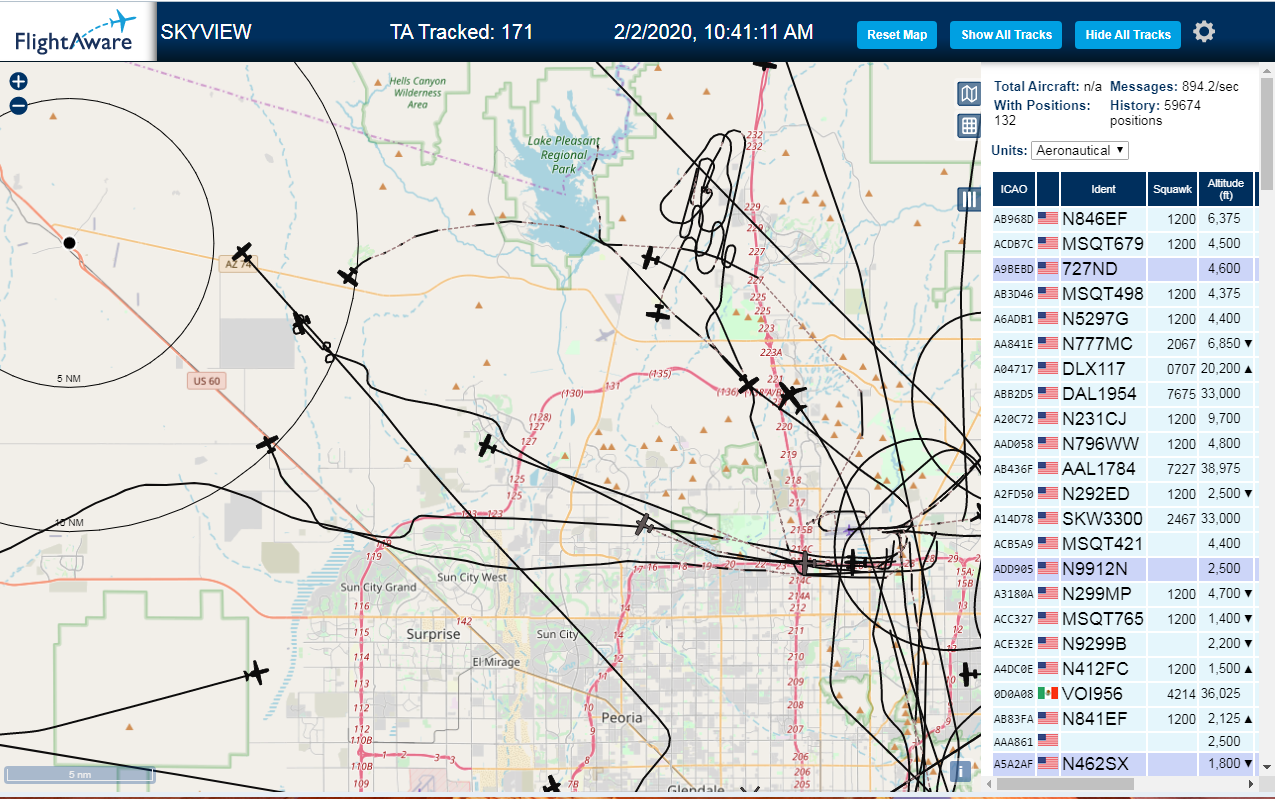Click ICAO code AAA861 in the table
The width and height of the screenshot is (1275, 799).
[x=1013, y=741]
